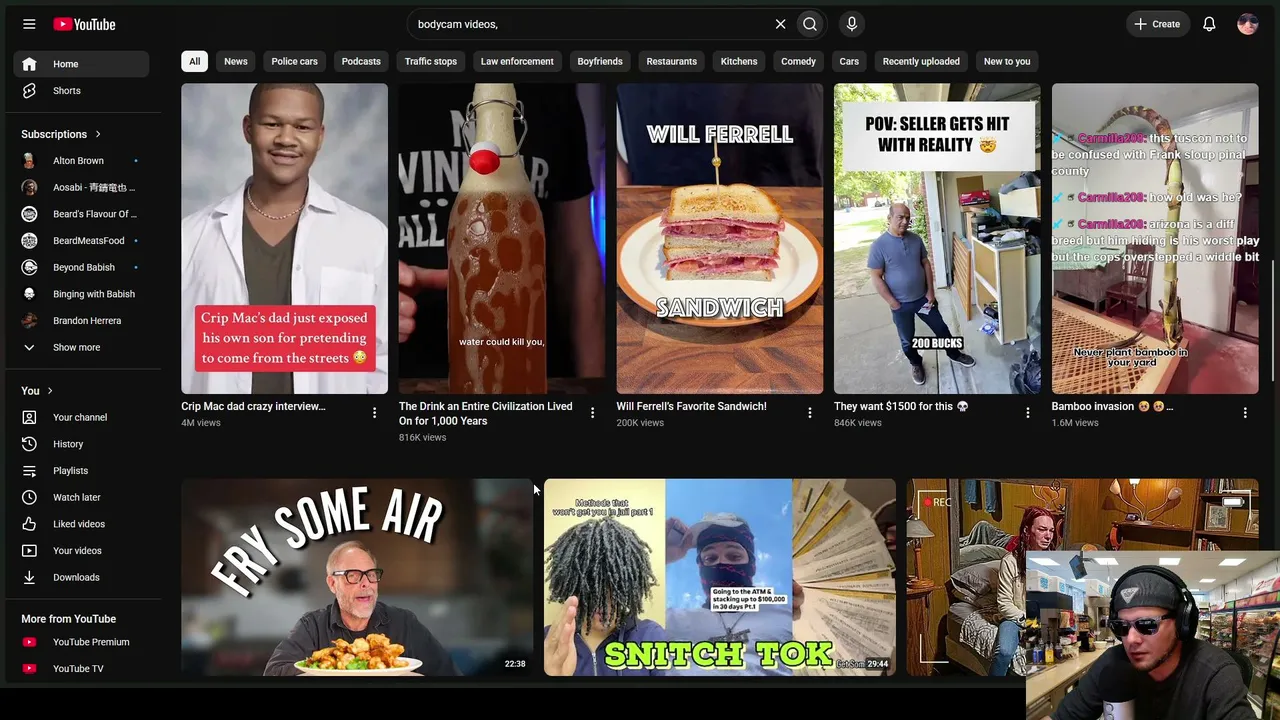Open the Fry Some Air video thumbnail

point(357,577)
